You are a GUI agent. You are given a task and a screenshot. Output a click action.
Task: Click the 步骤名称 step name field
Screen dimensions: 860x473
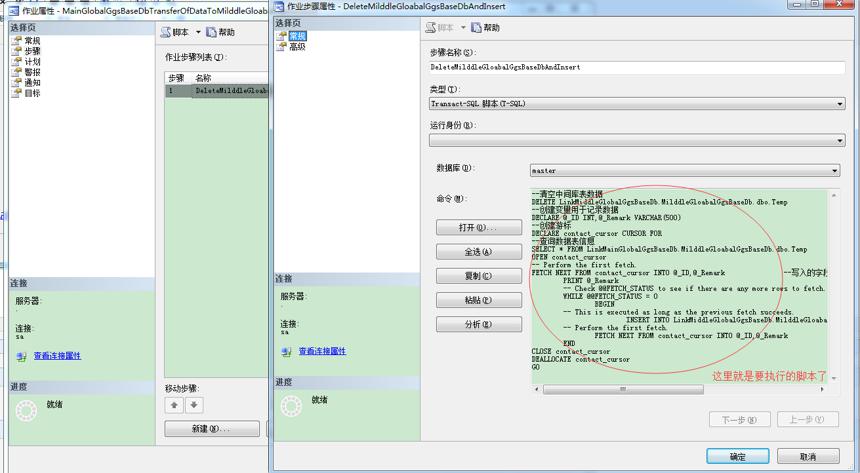(636, 67)
